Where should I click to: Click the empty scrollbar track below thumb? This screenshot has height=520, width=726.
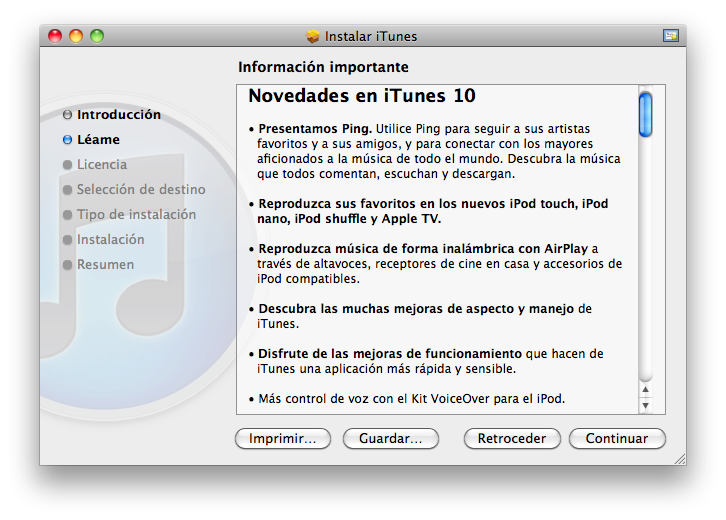coord(645,259)
